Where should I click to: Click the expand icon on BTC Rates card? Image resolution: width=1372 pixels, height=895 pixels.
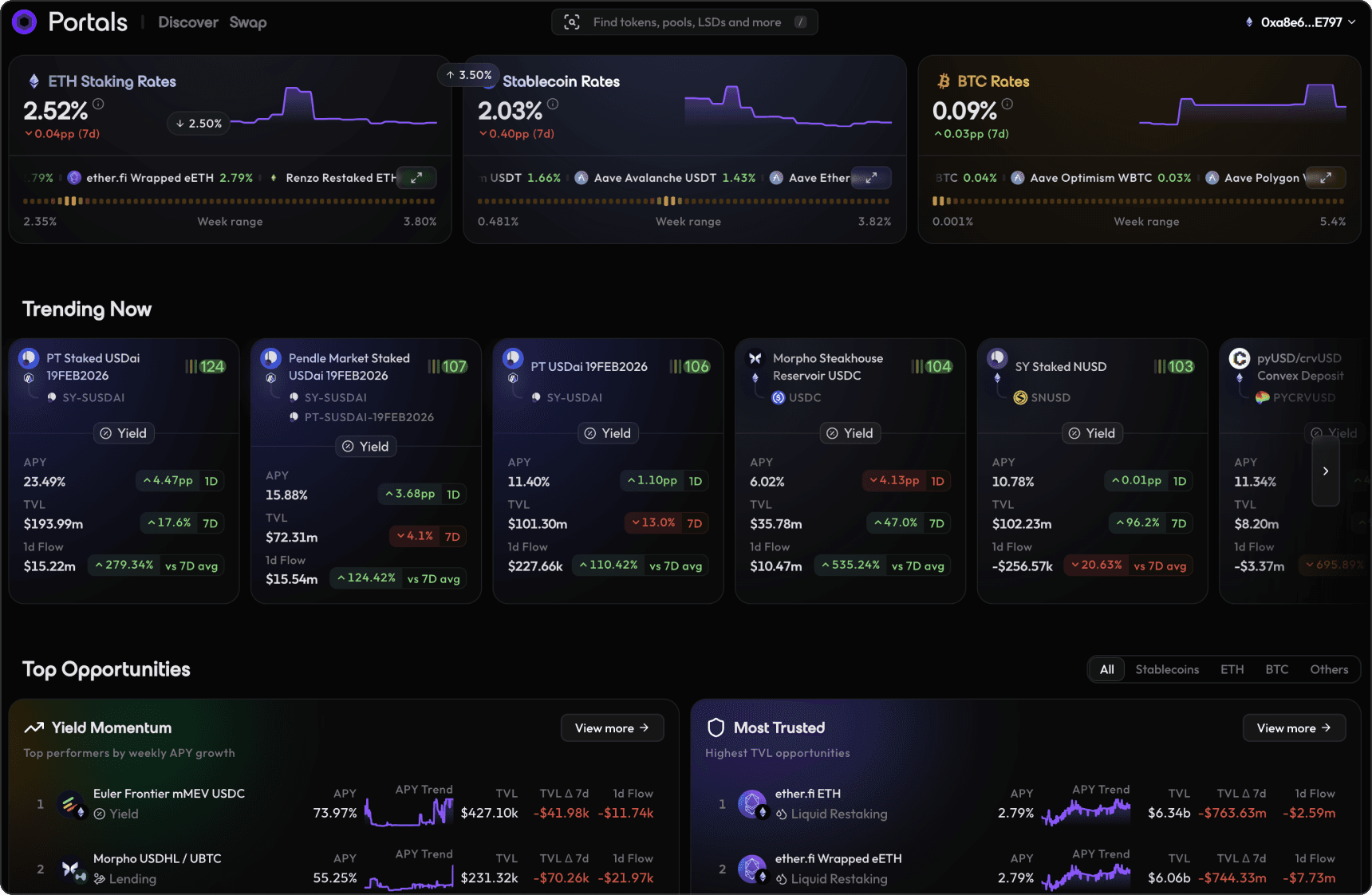pos(1327,177)
